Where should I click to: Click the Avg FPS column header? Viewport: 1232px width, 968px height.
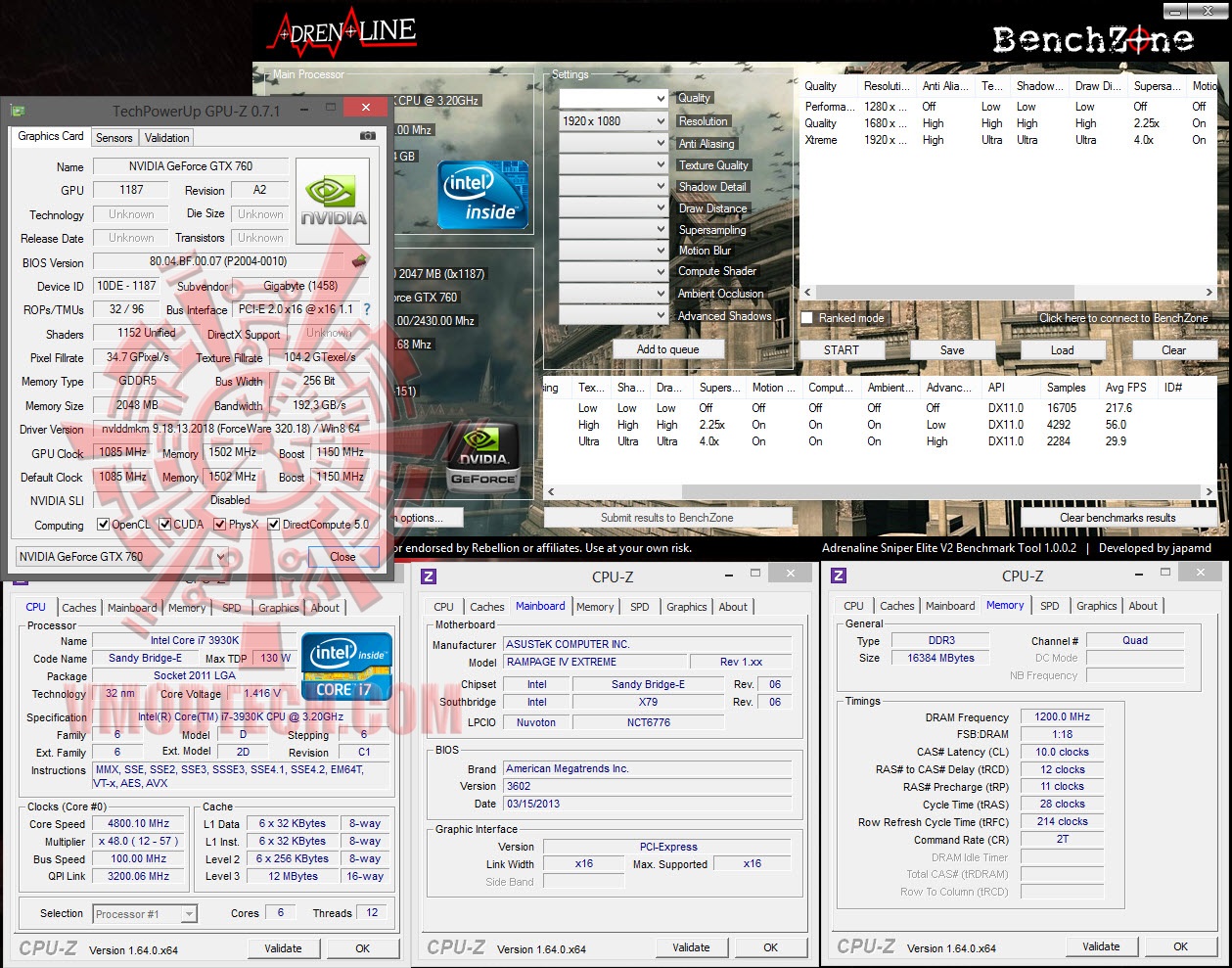pos(1126,388)
